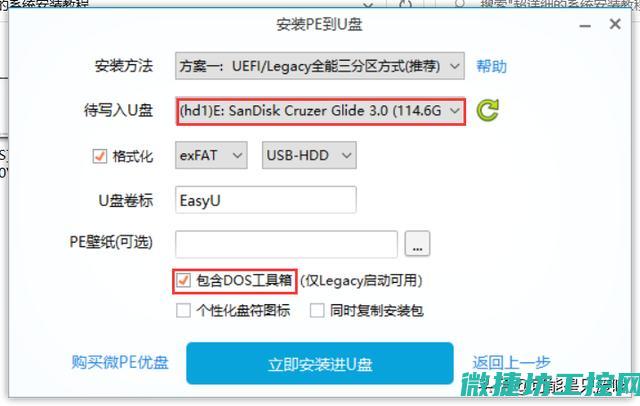Click the browser search box behind dialog

[x=545, y=4]
